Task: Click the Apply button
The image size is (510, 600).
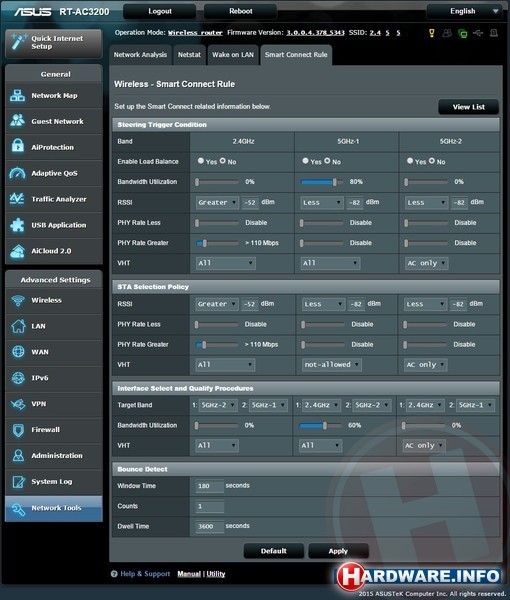Action: pyautogui.click(x=338, y=551)
